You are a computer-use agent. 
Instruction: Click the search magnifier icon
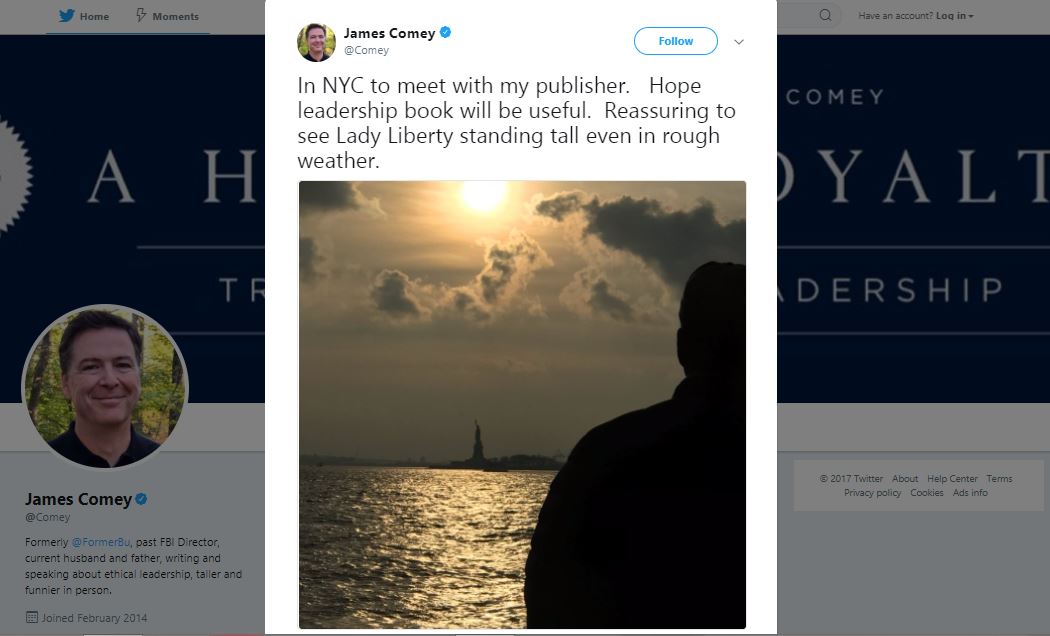tap(825, 15)
